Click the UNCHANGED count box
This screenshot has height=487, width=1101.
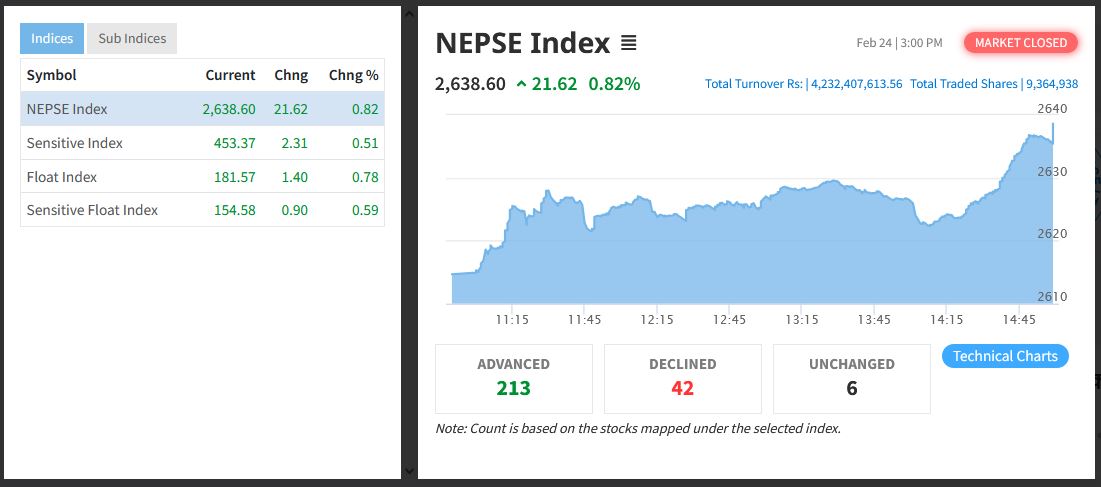(x=851, y=378)
